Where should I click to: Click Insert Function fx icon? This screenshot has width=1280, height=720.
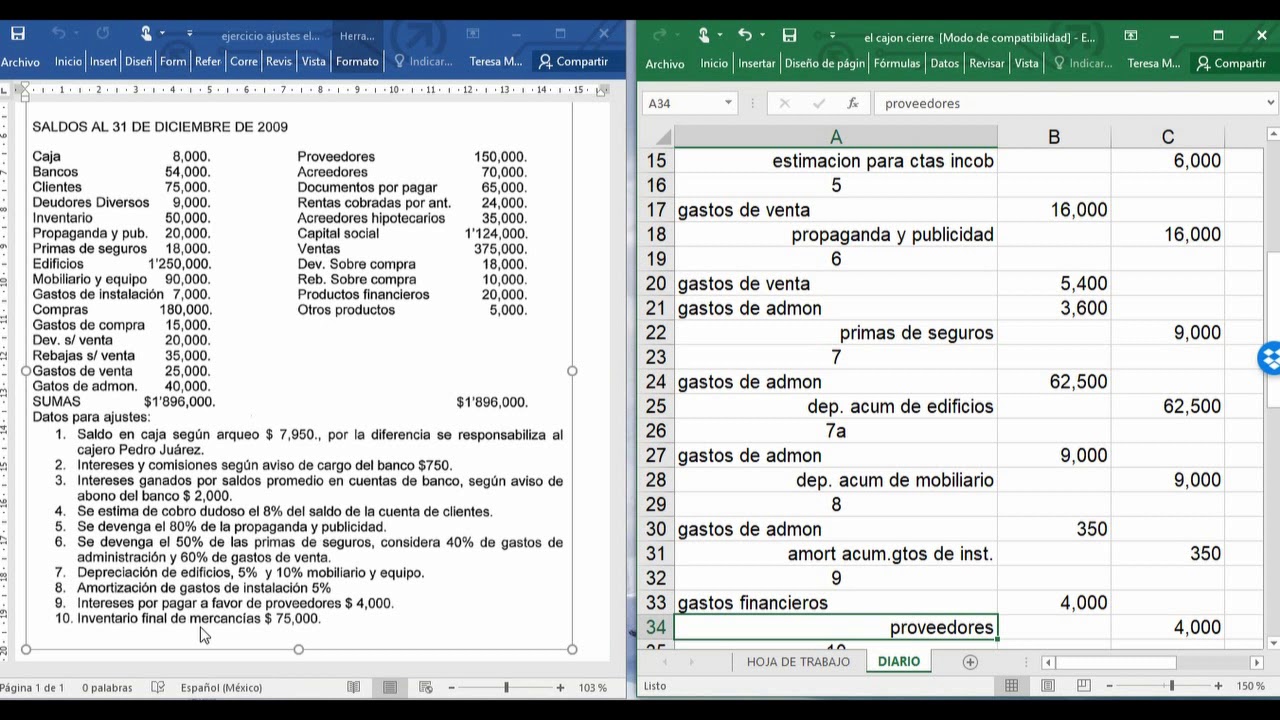(853, 103)
